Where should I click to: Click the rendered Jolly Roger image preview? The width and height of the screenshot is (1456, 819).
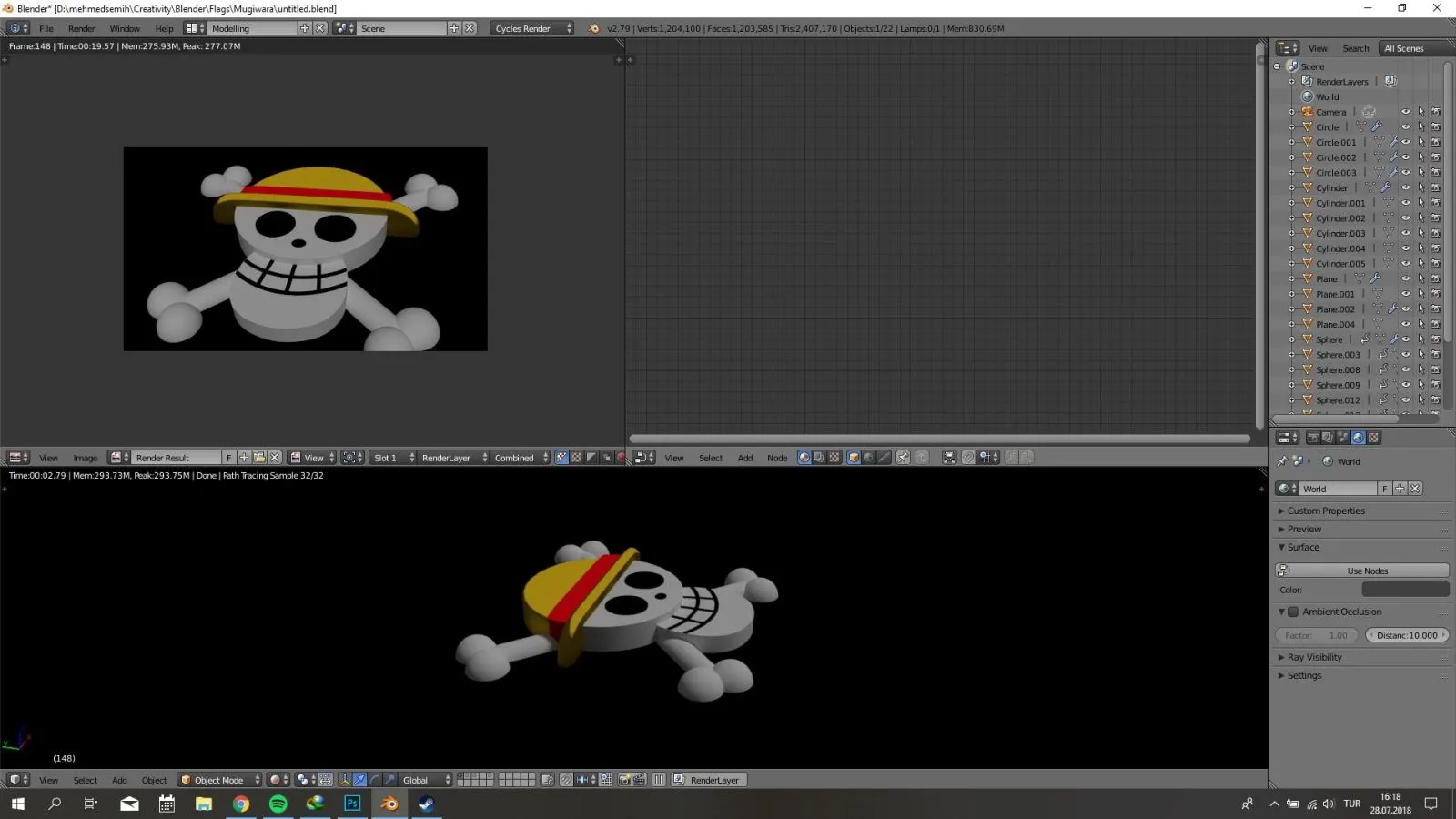point(306,248)
